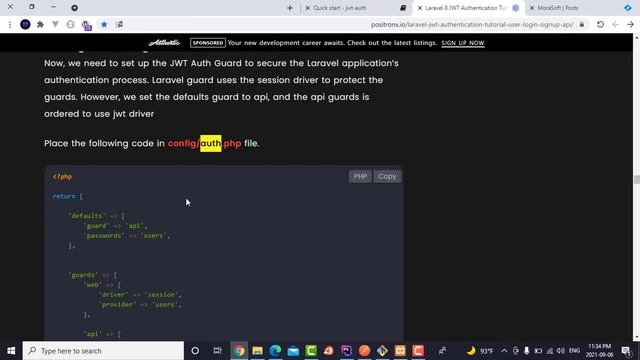640x360 pixels.
Task: Click the gray V-shaped extension icon
Action: tap(55, 24)
